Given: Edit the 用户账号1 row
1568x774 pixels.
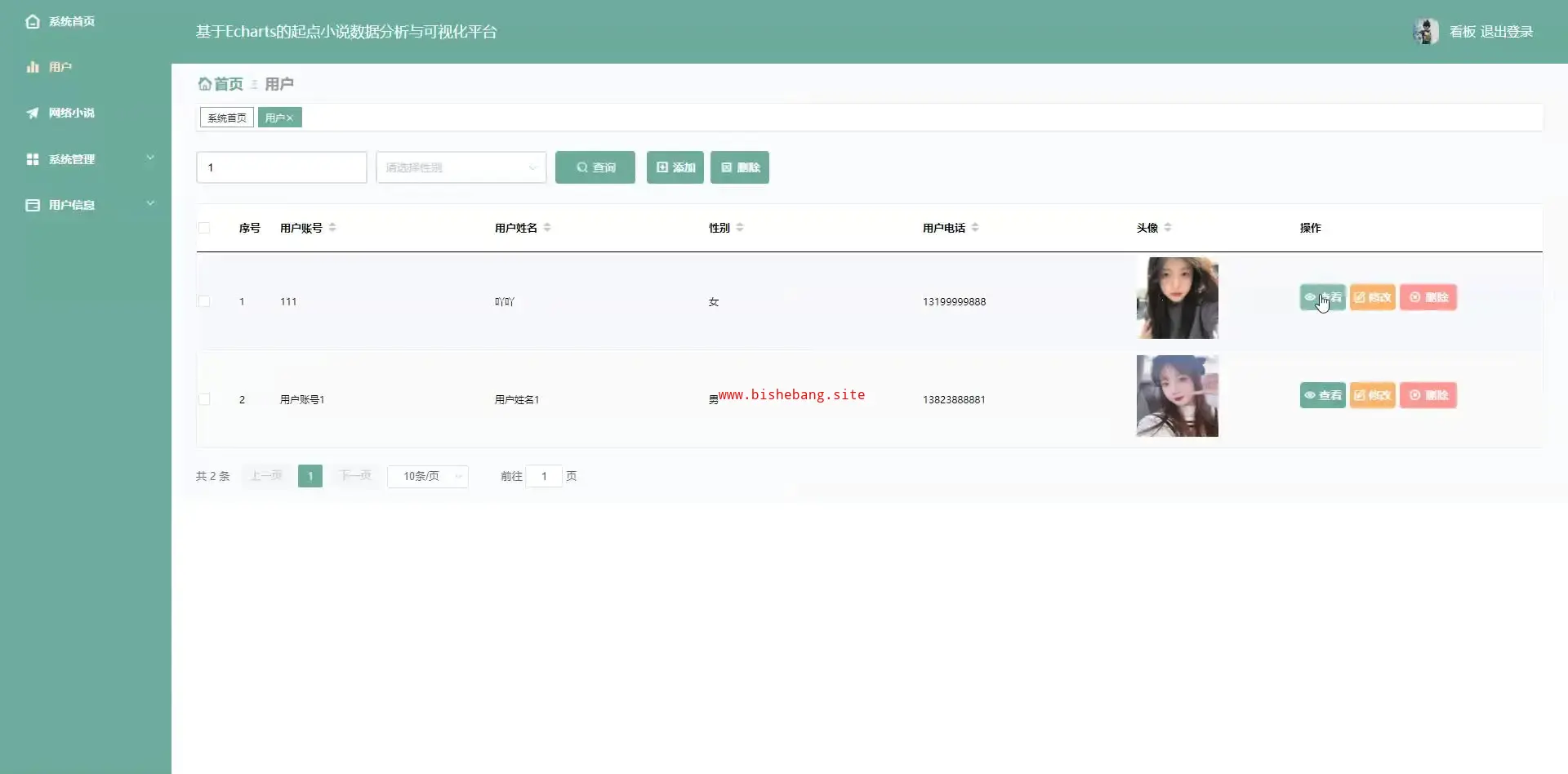Looking at the screenshot, I should point(1373,395).
